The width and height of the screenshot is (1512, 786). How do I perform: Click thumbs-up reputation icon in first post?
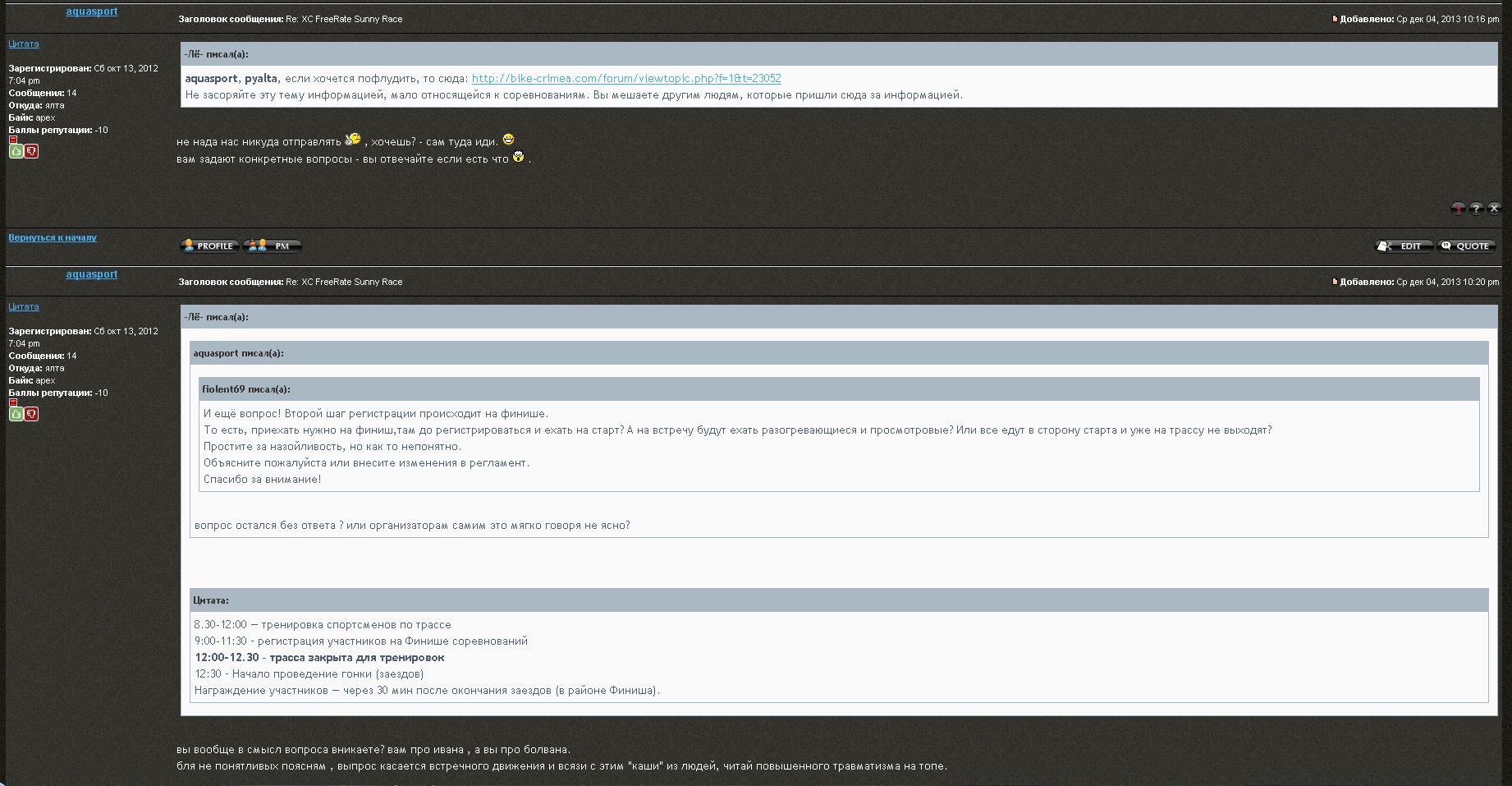coord(16,151)
